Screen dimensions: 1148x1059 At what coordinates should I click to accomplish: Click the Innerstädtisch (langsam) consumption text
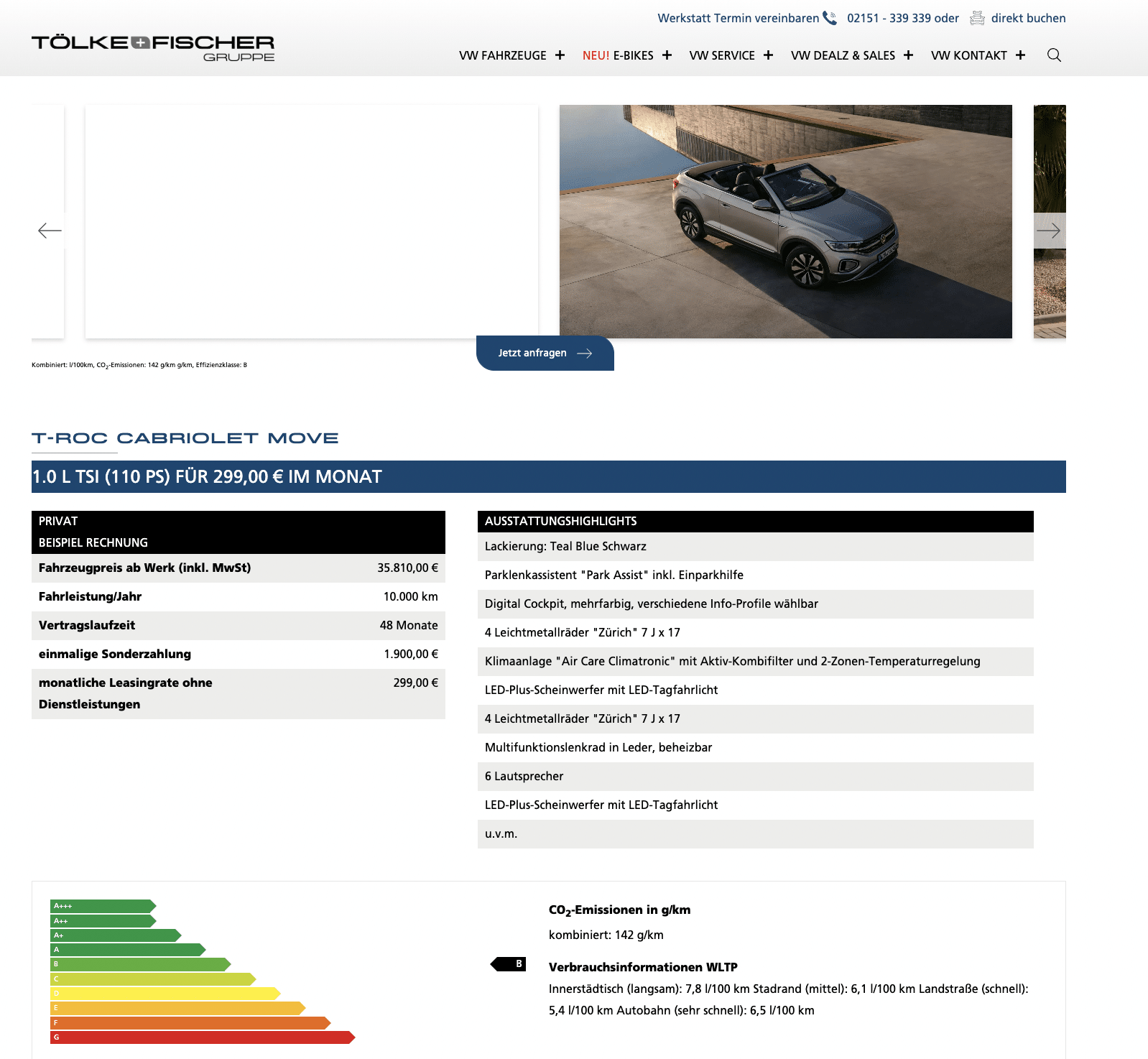[789, 999]
